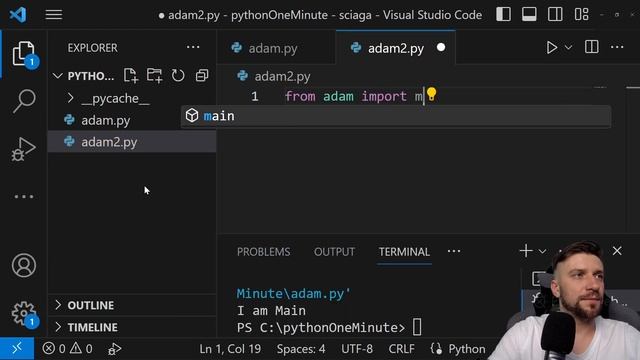Select the adam2.py editor tab
Viewport: 640px width, 360px height.
point(395,48)
